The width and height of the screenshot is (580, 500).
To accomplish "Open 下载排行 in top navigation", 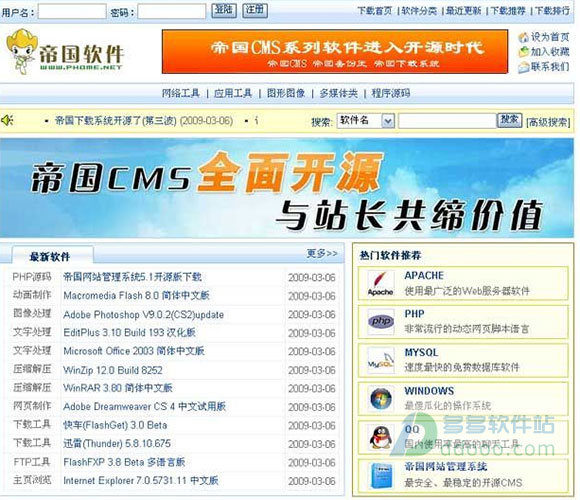I will [x=552, y=11].
